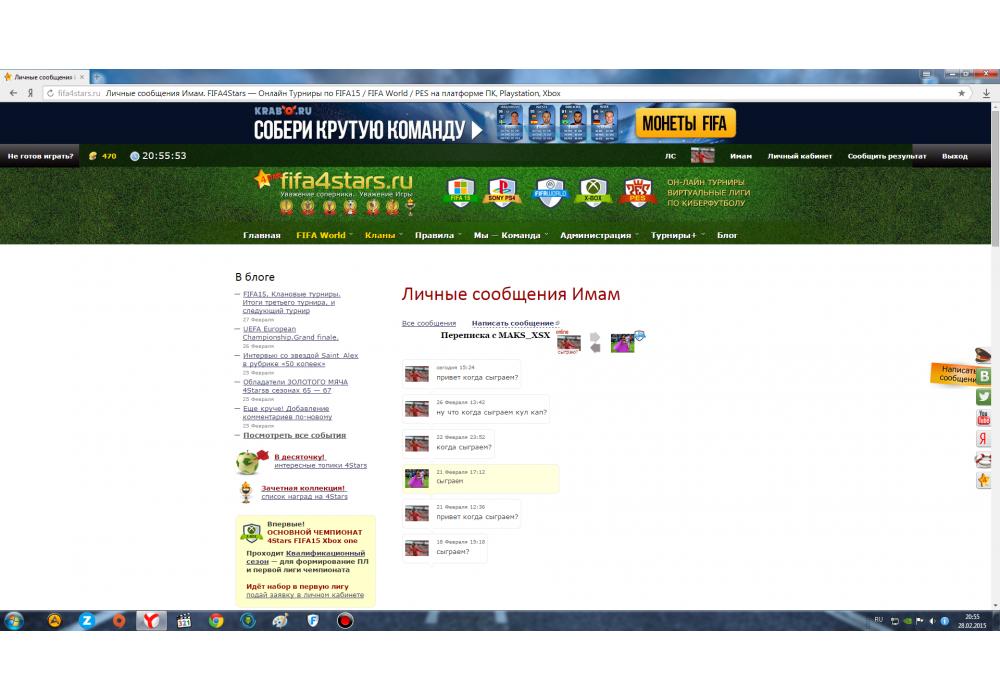The width and height of the screenshot is (1000, 700).
Task: Click the FIFA 15 platform shield icon
Action: point(459,191)
